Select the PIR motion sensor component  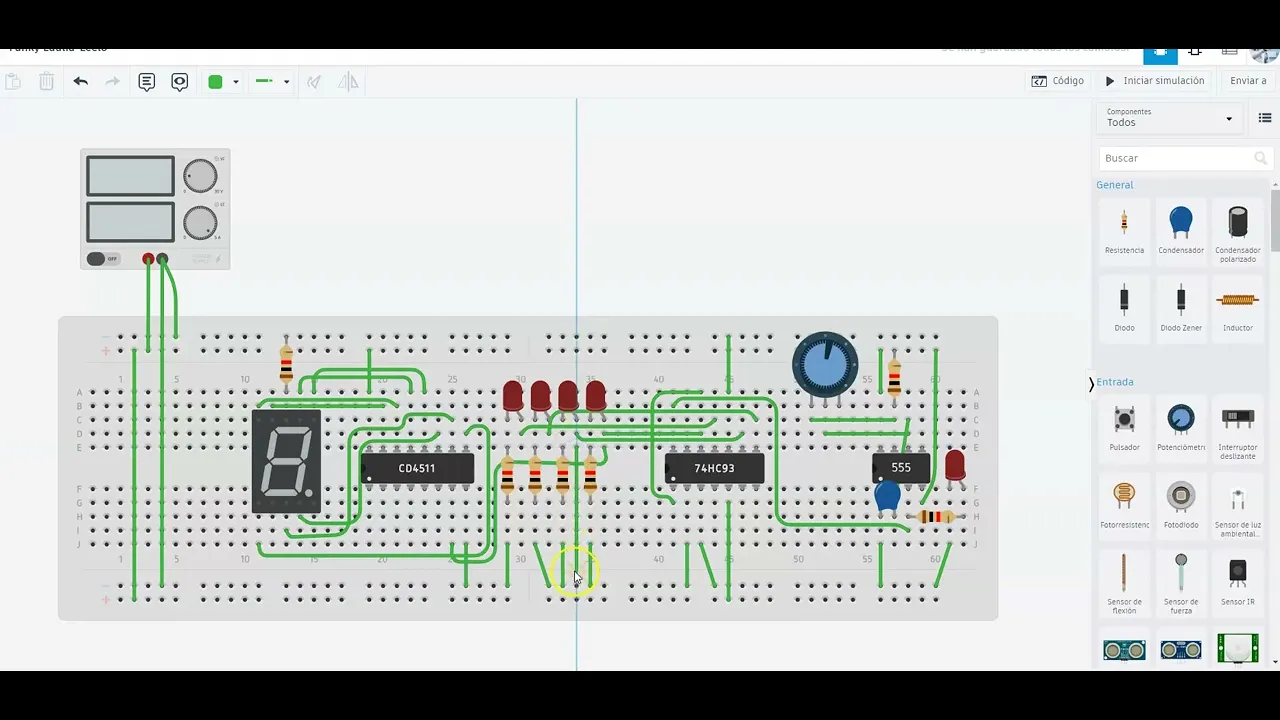[1238, 648]
